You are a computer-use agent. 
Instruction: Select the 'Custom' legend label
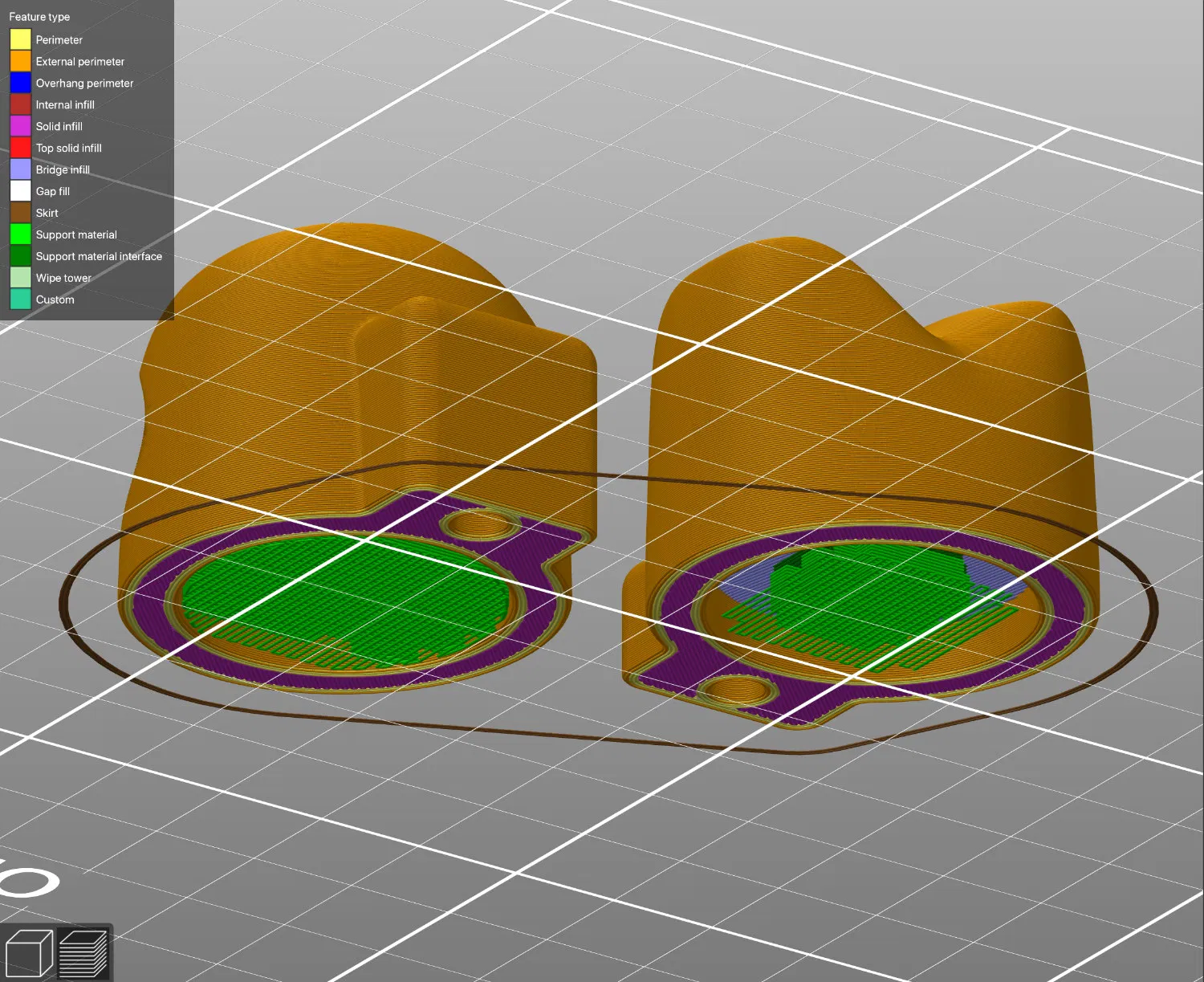pyautogui.click(x=55, y=300)
